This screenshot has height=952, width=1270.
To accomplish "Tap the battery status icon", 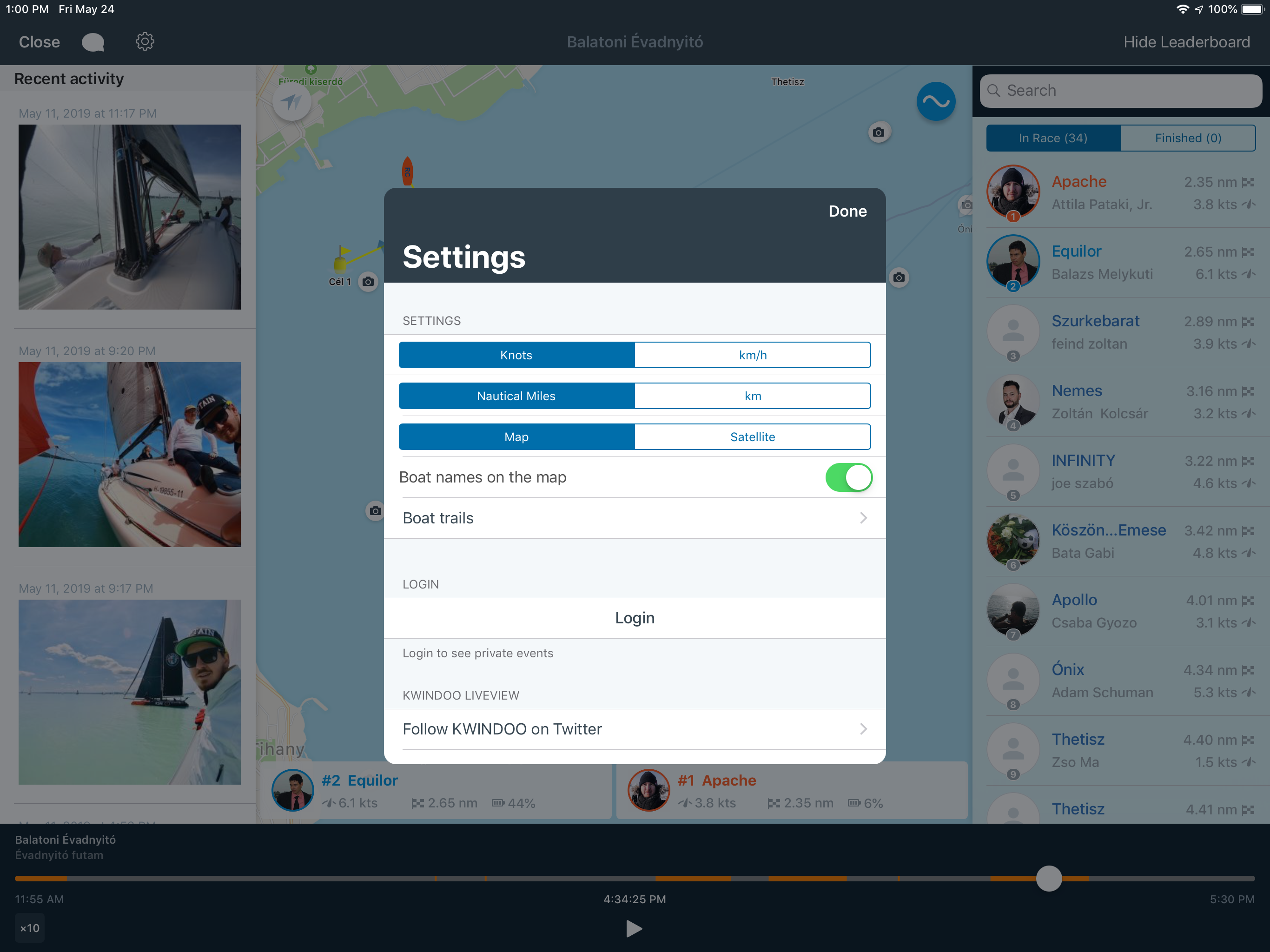I will 1253,9.
